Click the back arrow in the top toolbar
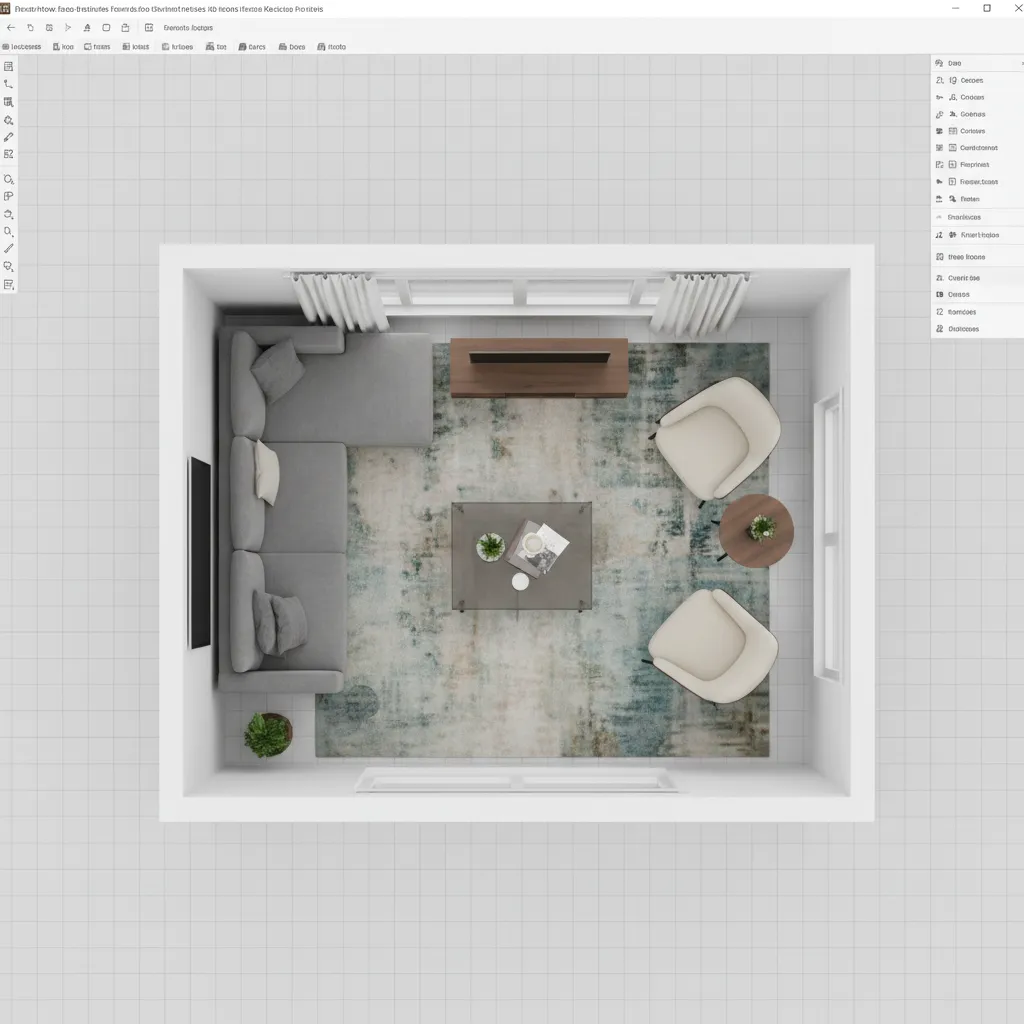This screenshot has height=1024, width=1024. pos(11,28)
